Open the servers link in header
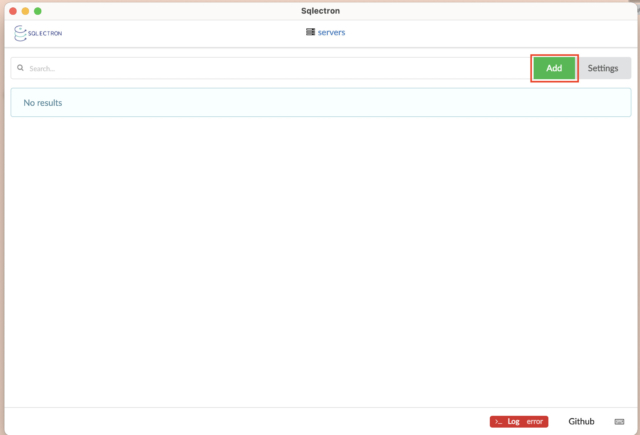 pos(331,32)
